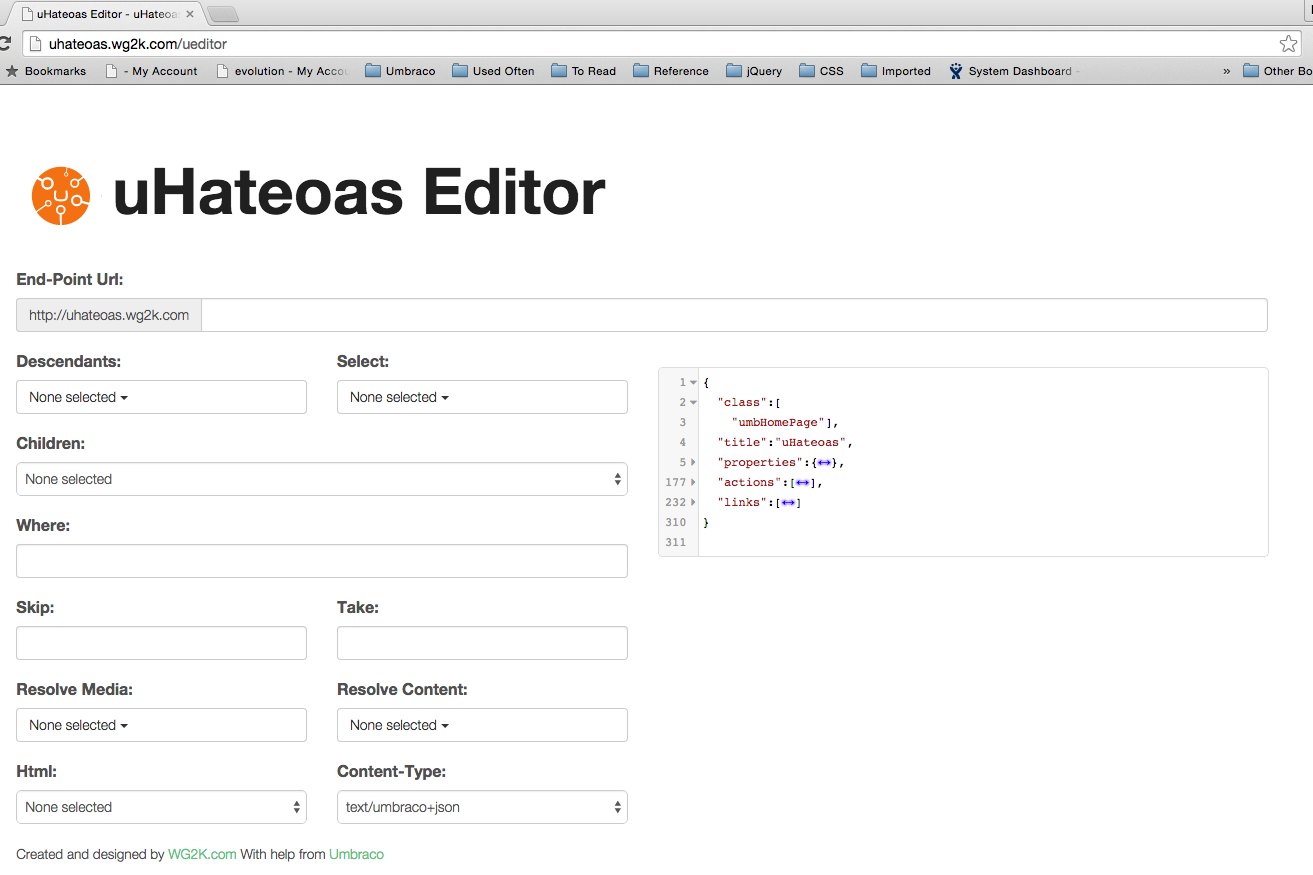1313x875 pixels.
Task: Click the http://uhateoas.wg2k.com prefix label
Action: (109, 315)
